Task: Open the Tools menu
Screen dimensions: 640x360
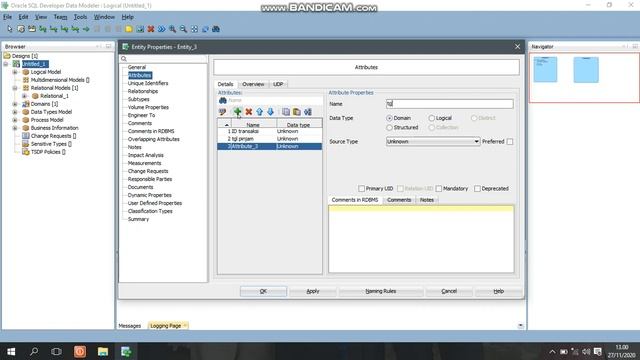Action: pos(80,17)
